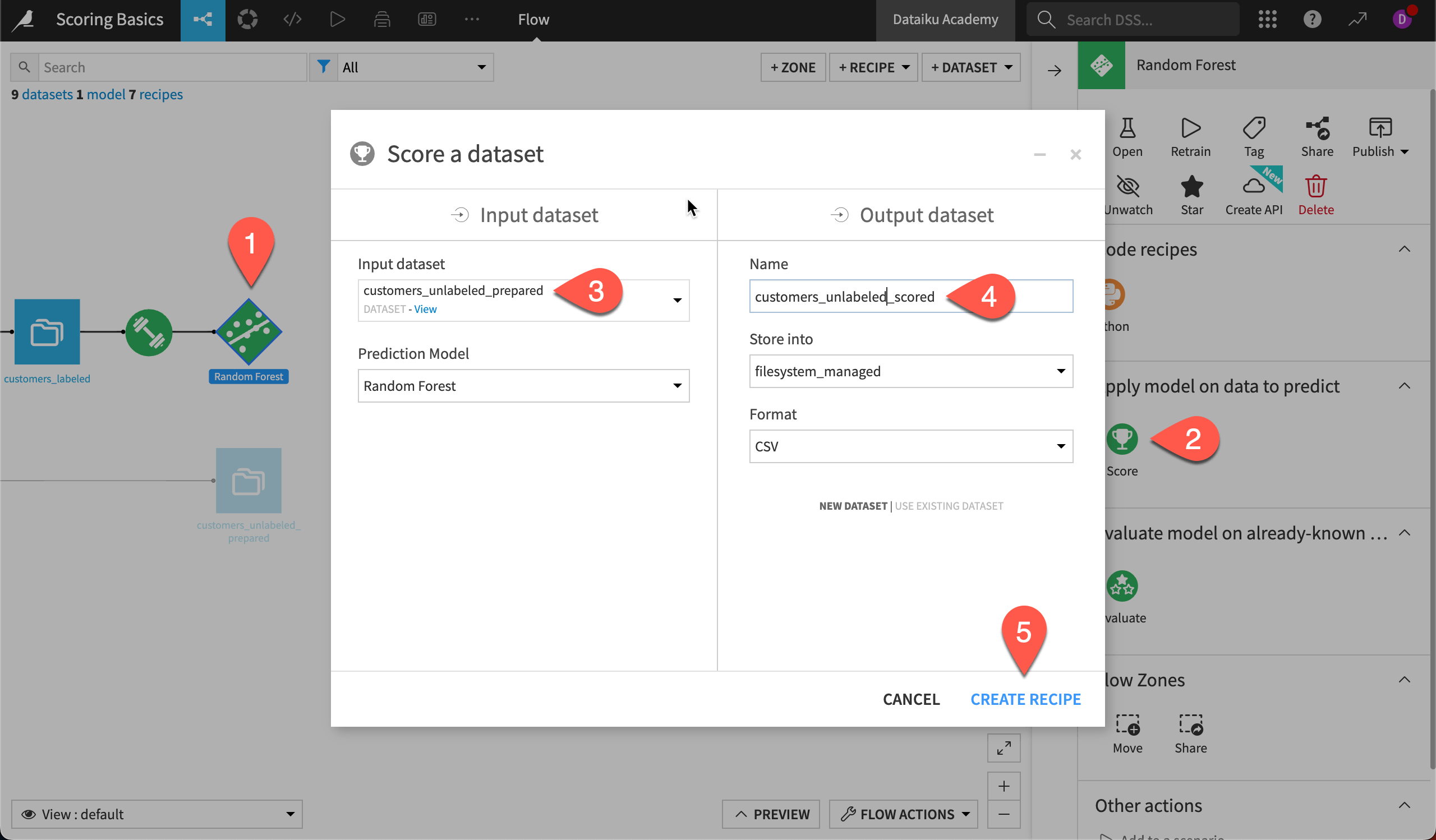
Task: Click the Share icon under Random Forest
Action: tap(1317, 128)
